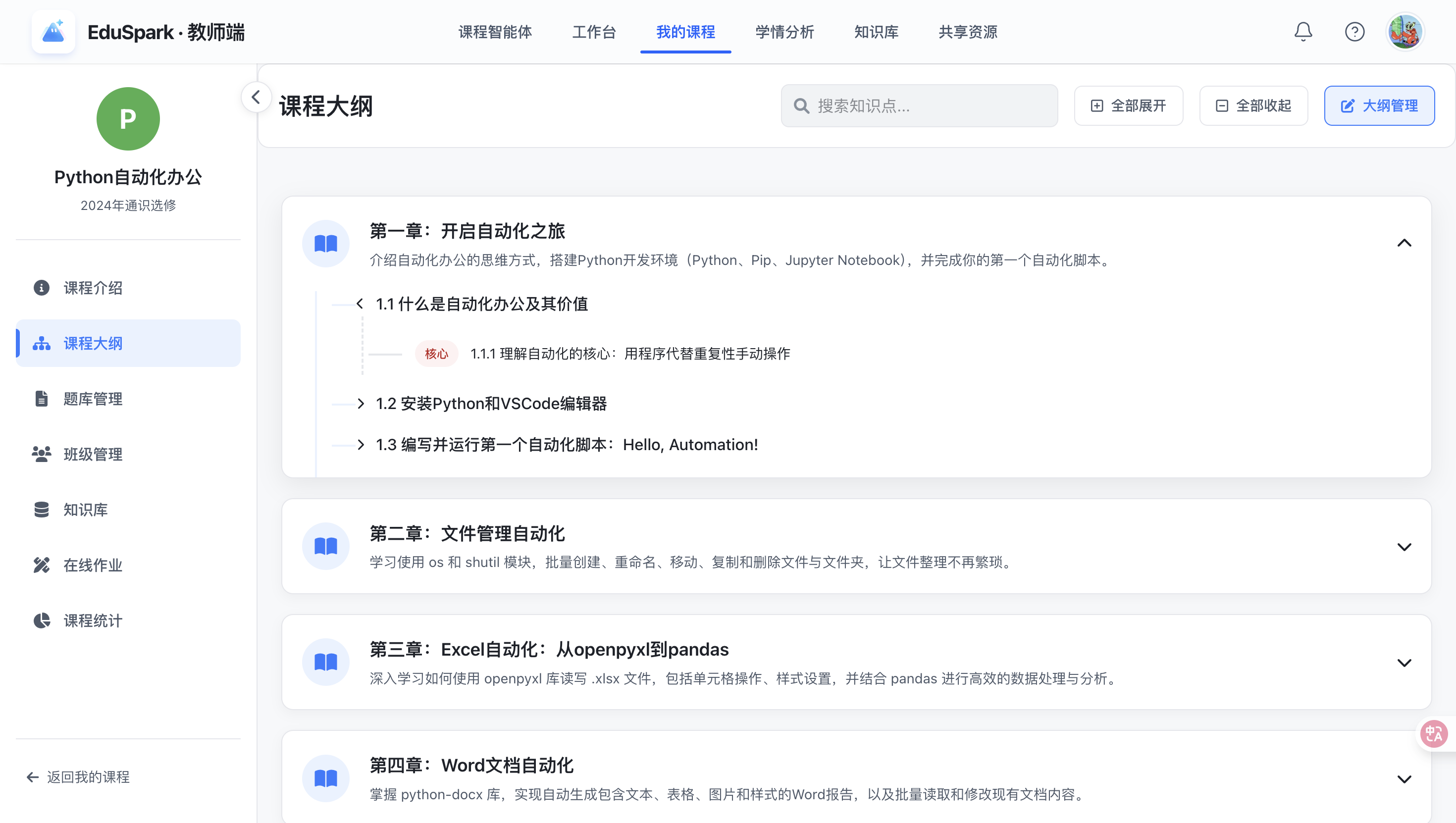
Task: Open 班级管理 in the sidebar
Action: (128, 454)
